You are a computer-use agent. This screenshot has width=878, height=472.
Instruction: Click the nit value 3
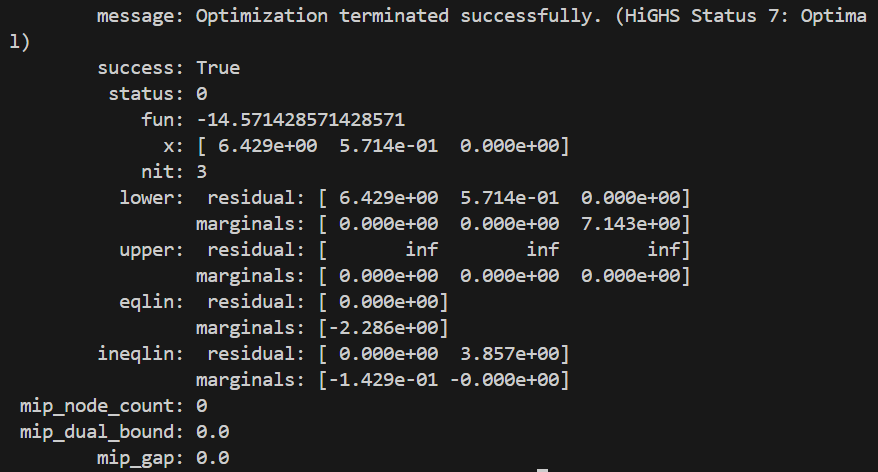pos(202,171)
